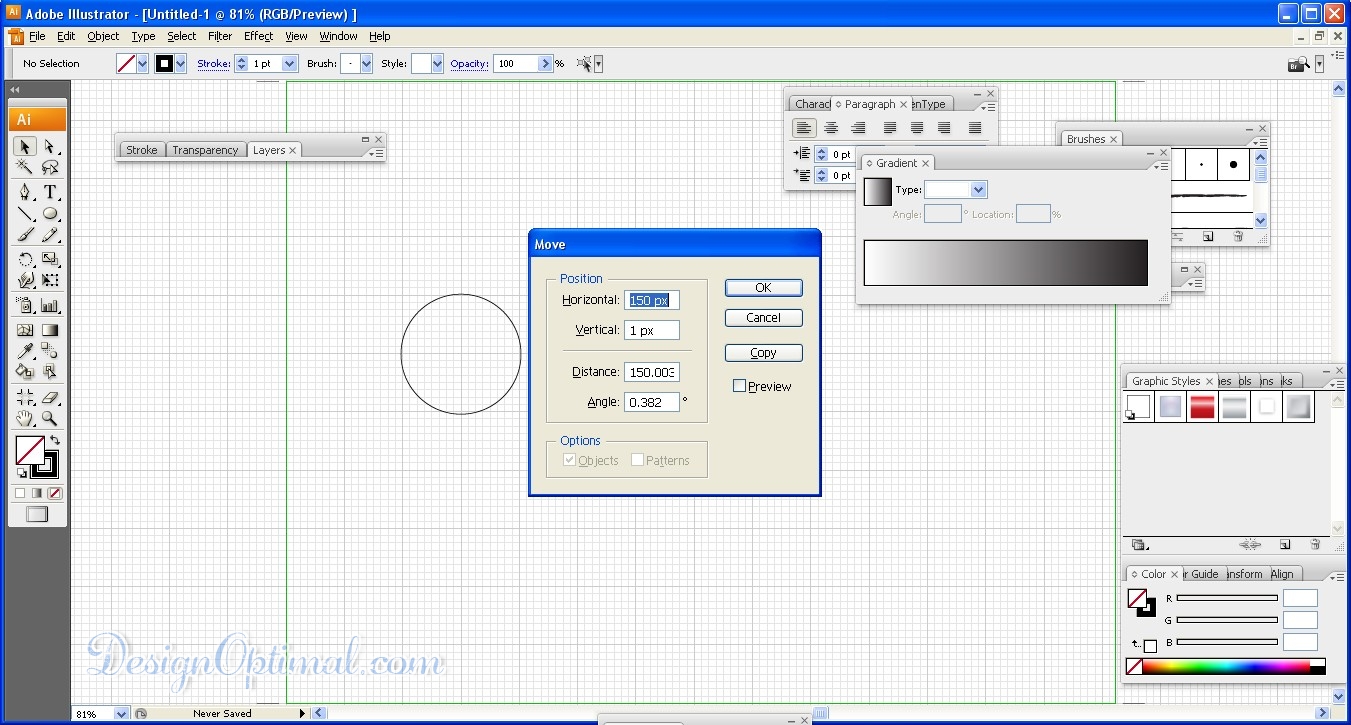This screenshot has height=725, width=1351.
Task: Open the stroke weight dropdown
Action: click(290, 64)
